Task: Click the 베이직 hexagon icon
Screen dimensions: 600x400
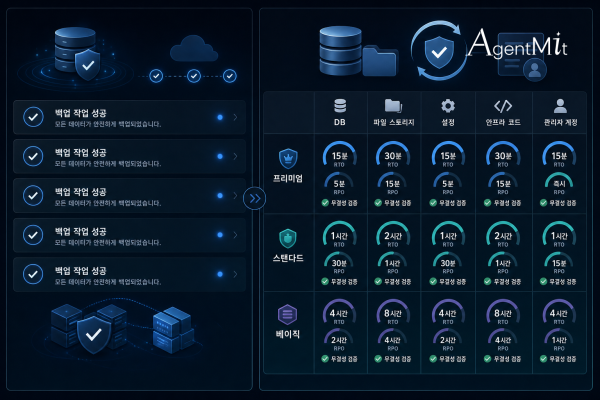Action: (x=287, y=315)
